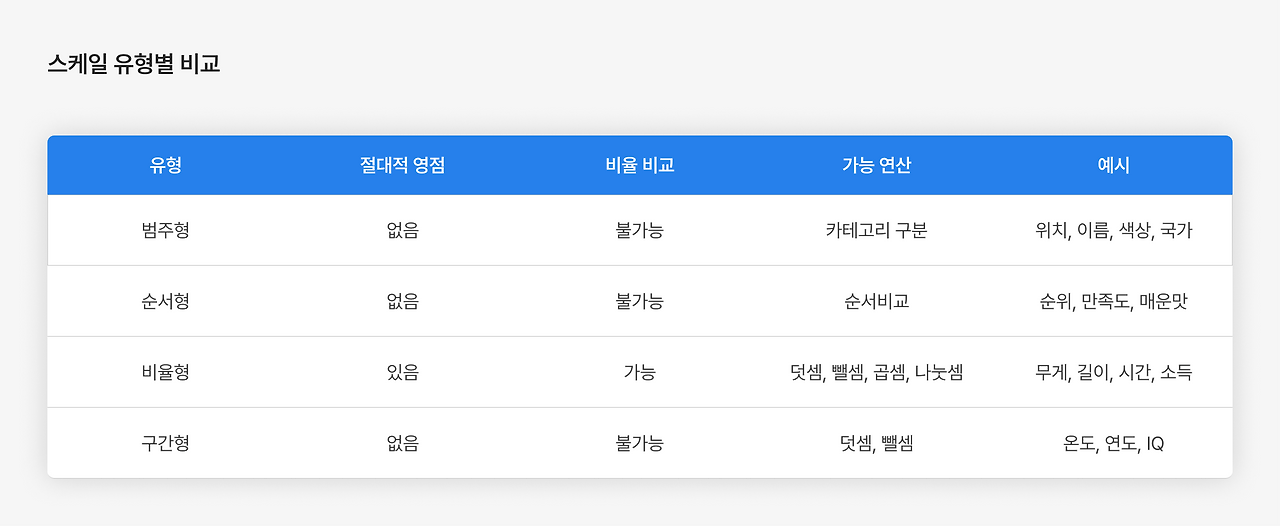Select the 위치, 이름, 색상, 국가 cell
1280x526 pixels.
[1113, 230]
